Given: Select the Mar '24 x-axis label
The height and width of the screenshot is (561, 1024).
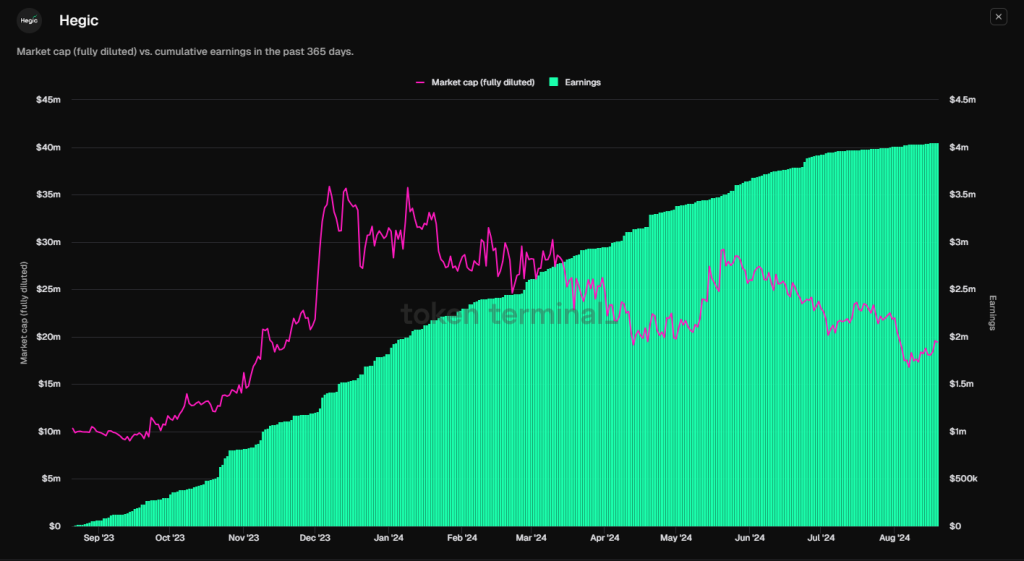Looking at the screenshot, I should pos(531,538).
